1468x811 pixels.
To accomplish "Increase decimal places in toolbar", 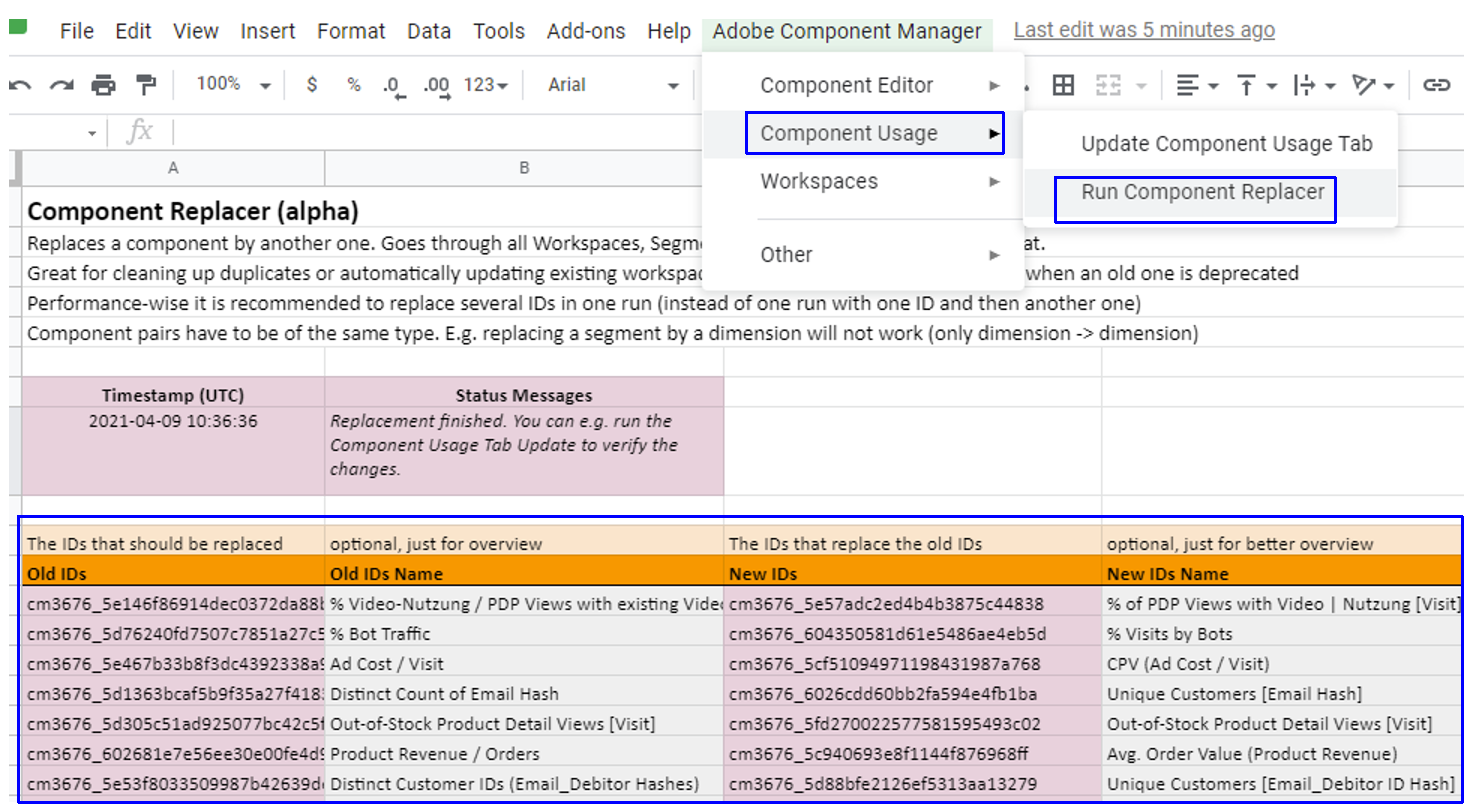I will coord(436,86).
